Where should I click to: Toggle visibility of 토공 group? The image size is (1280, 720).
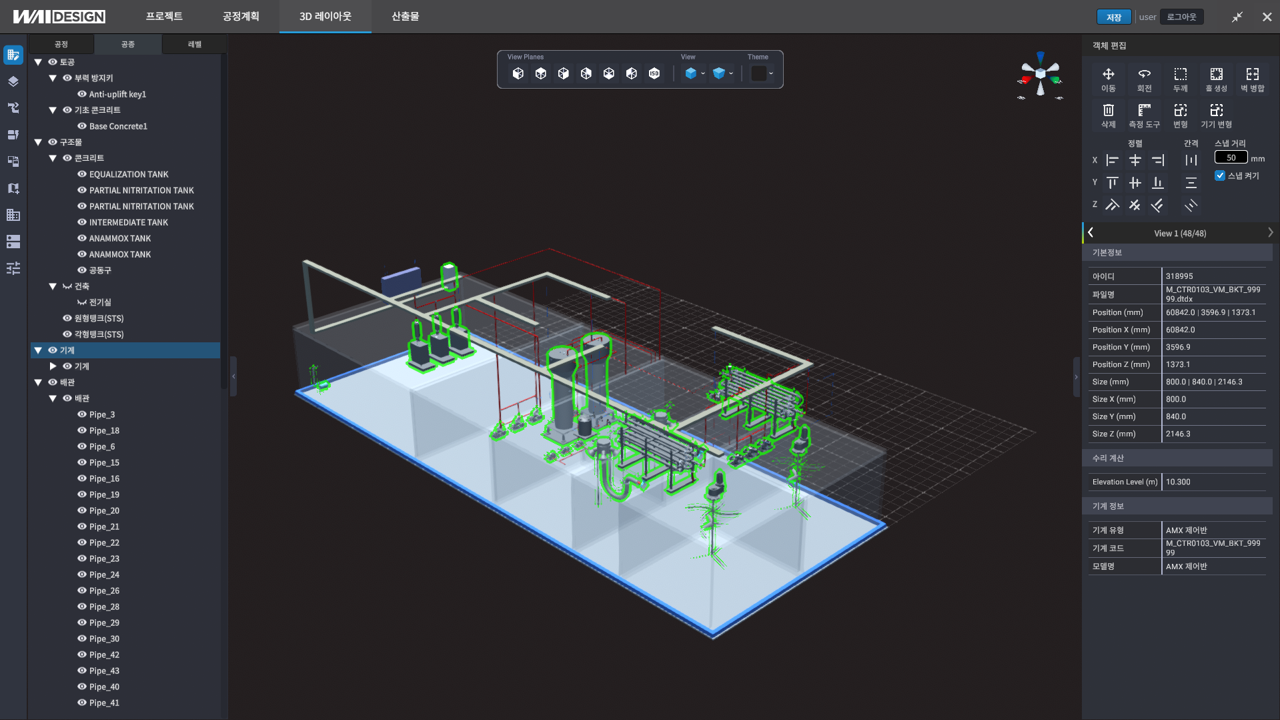52,62
